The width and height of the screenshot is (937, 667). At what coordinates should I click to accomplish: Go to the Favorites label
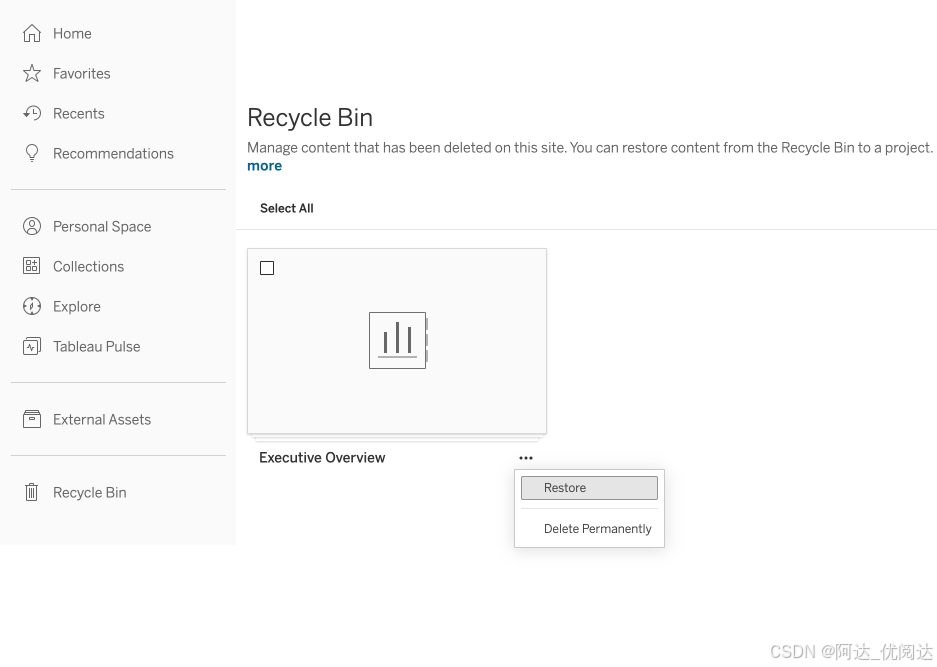(x=82, y=74)
